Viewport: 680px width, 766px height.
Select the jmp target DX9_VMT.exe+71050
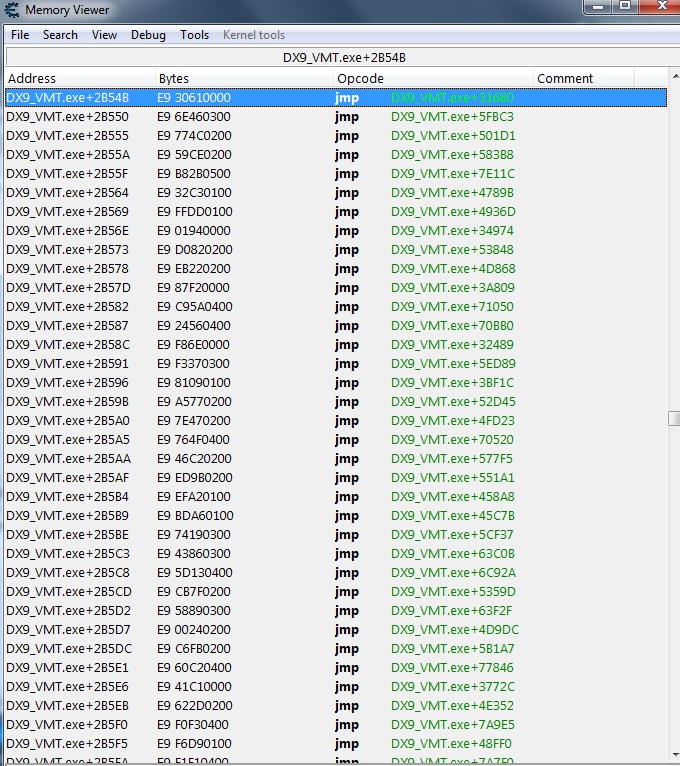coord(452,307)
